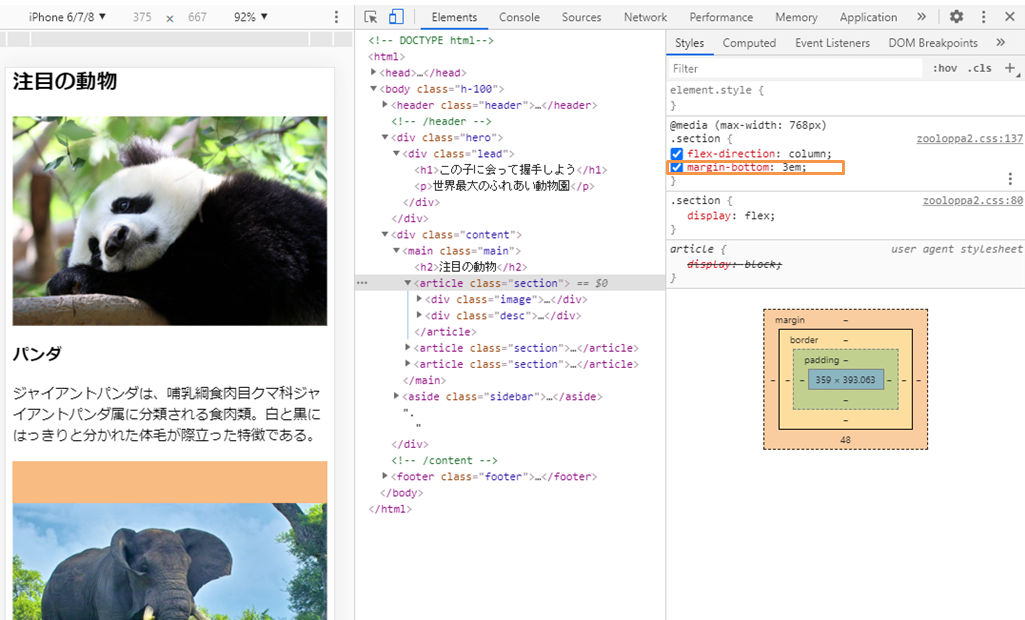Open the Sources tab
The height and width of the screenshot is (620, 1025).
click(581, 17)
